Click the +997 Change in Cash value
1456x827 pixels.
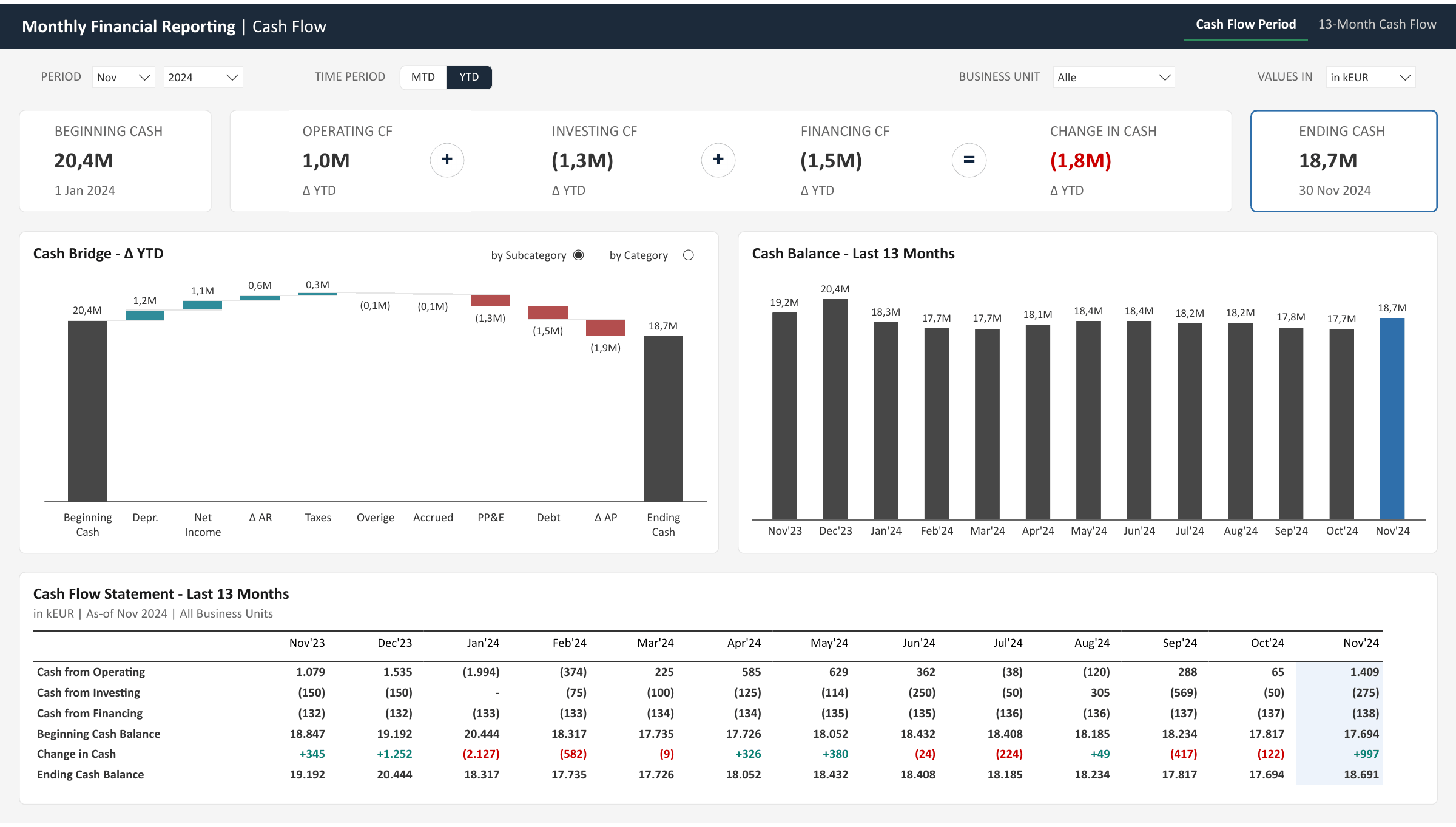(1366, 754)
